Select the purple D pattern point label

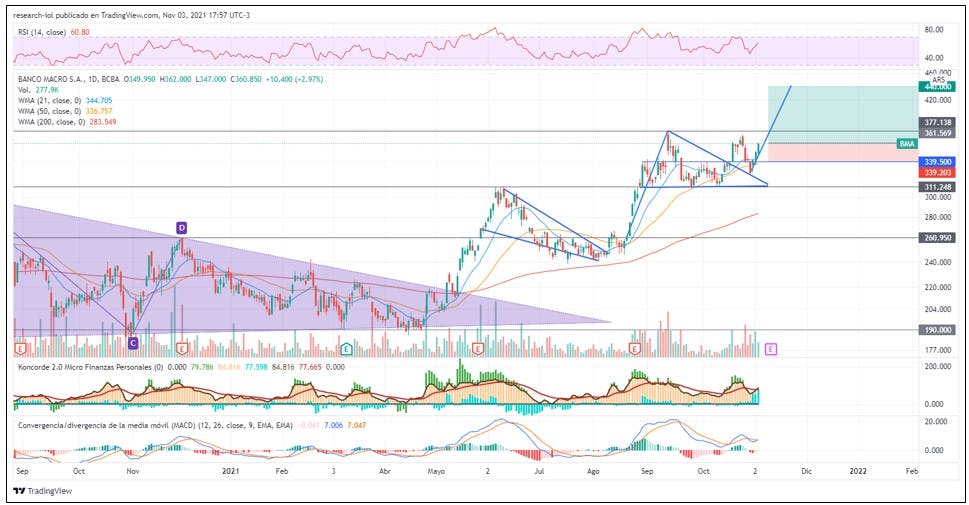coord(181,228)
